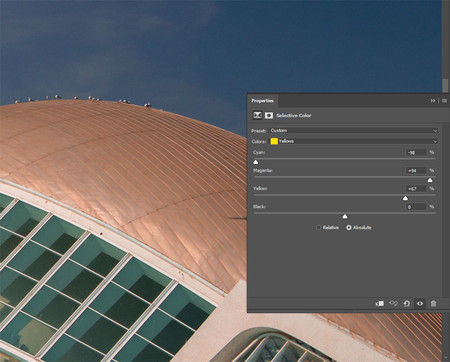The image size is (450, 362).
Task: Click the Magenta label
Action: [x=263, y=171]
